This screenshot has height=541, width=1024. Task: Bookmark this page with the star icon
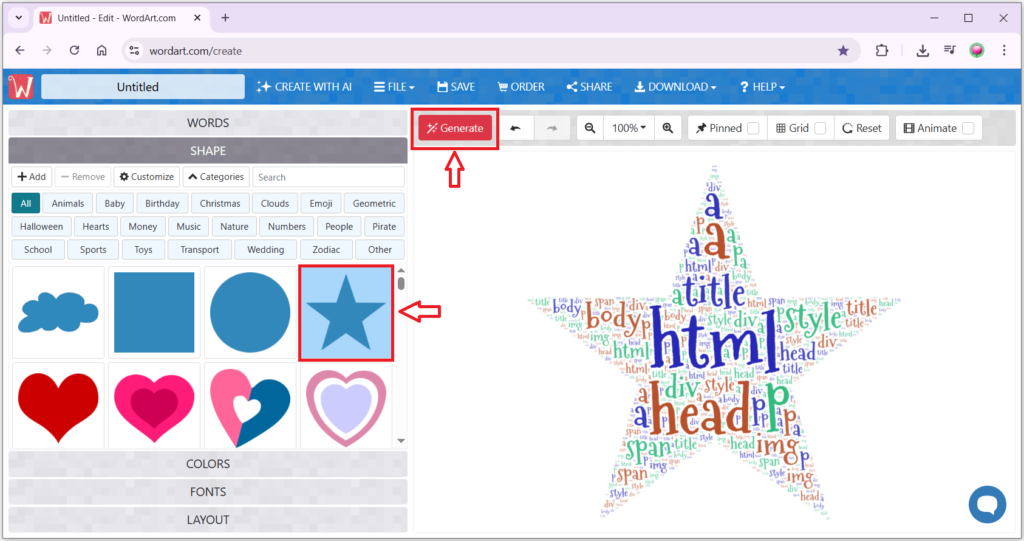pos(843,50)
